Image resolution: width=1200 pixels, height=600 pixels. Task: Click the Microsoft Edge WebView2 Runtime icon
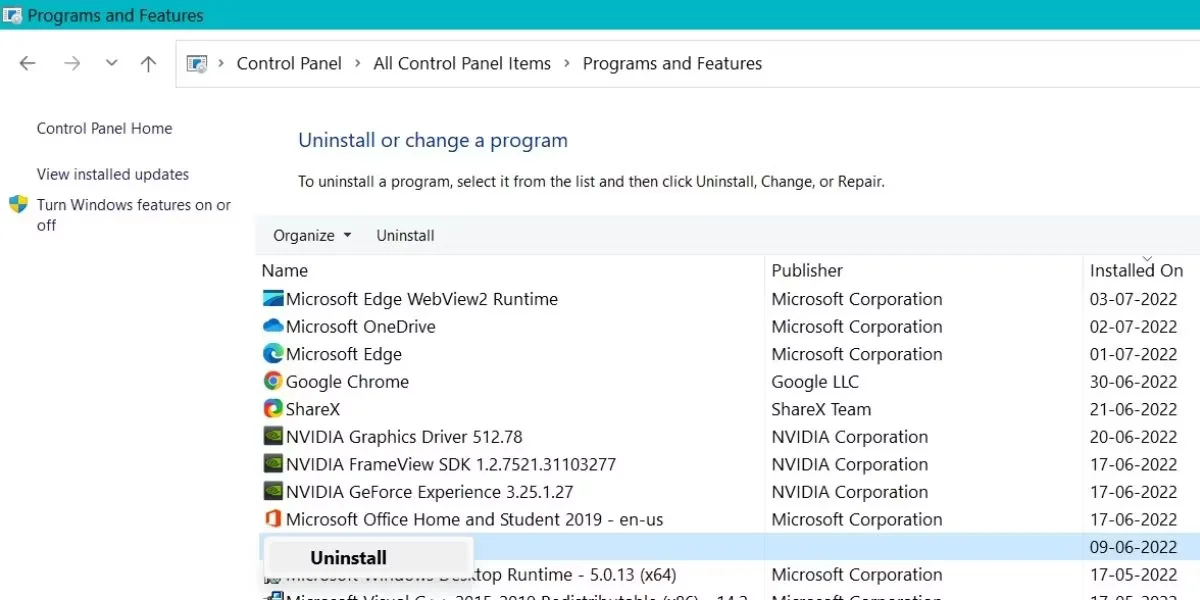(x=272, y=298)
